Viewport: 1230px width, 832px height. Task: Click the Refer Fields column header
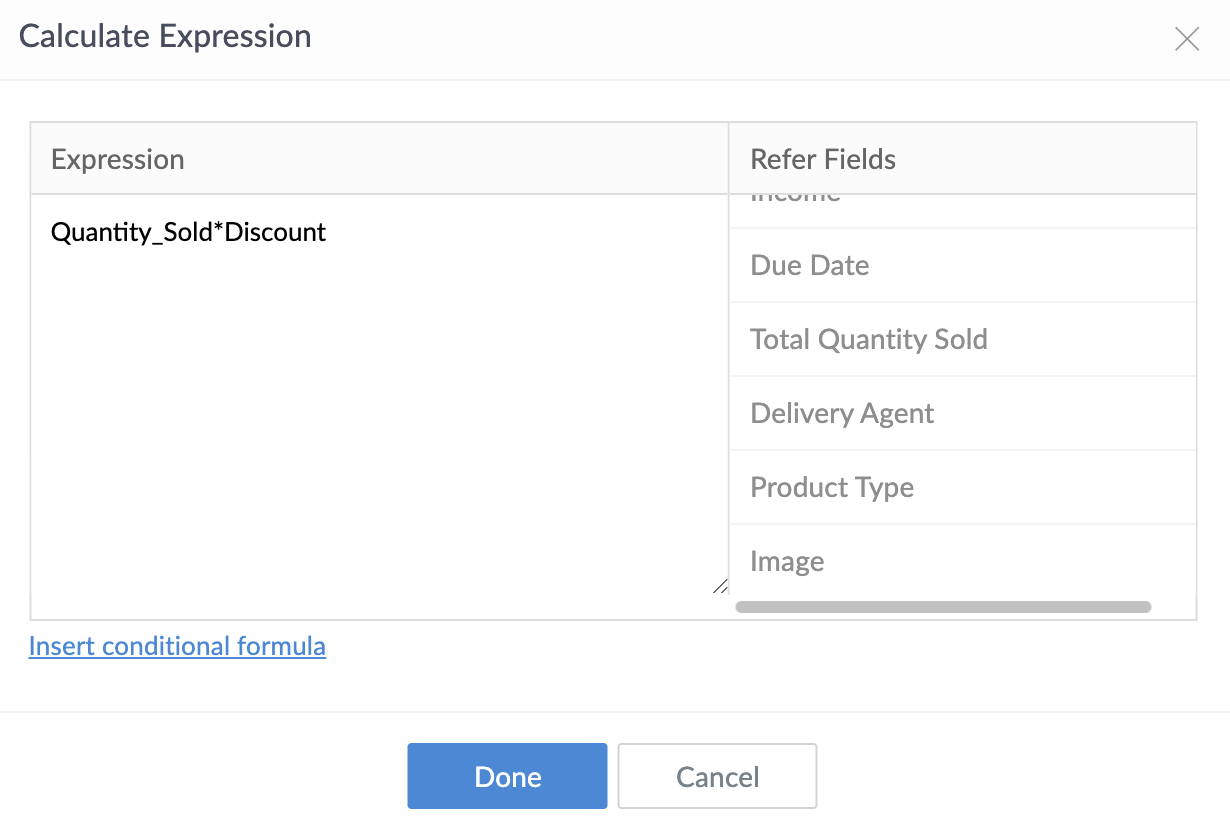pos(822,159)
